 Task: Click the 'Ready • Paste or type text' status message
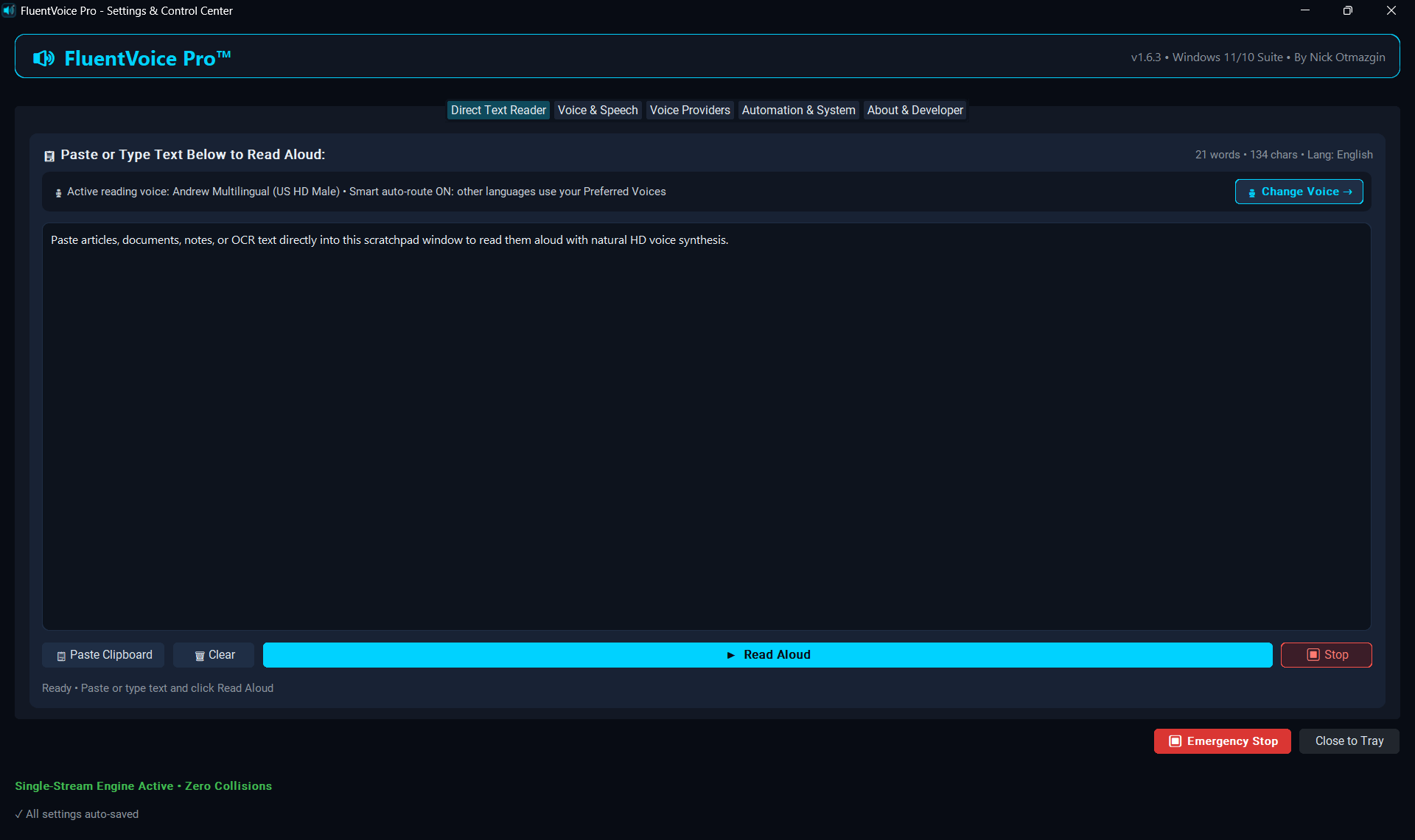pyautogui.click(x=158, y=688)
